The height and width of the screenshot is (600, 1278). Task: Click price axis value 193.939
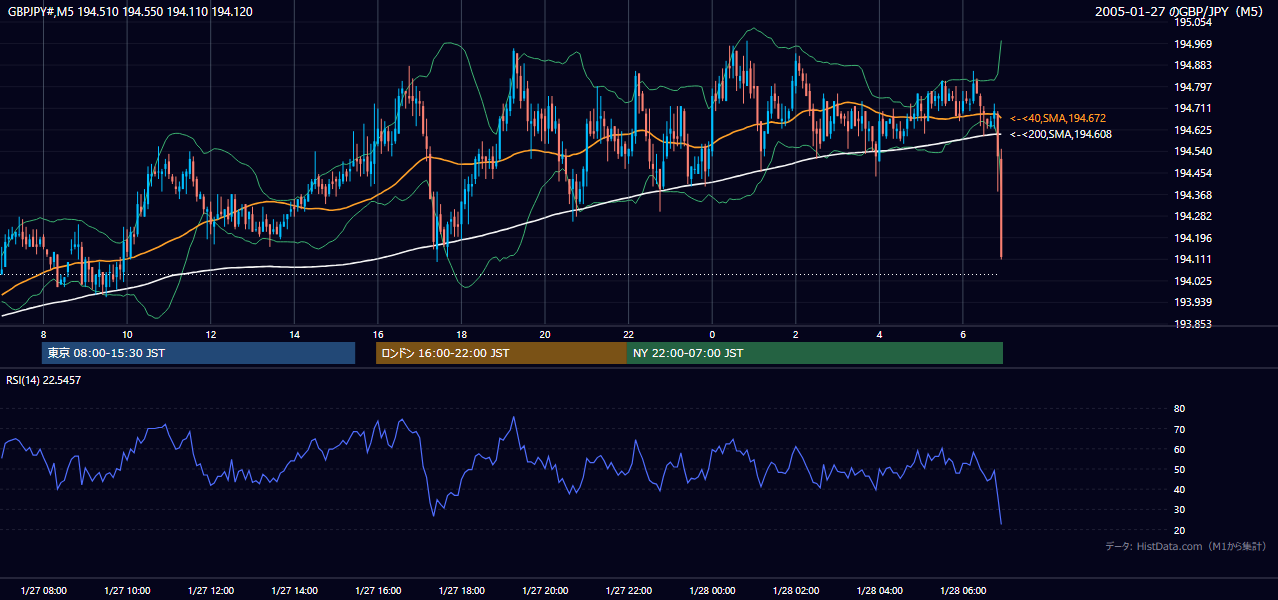point(1193,302)
